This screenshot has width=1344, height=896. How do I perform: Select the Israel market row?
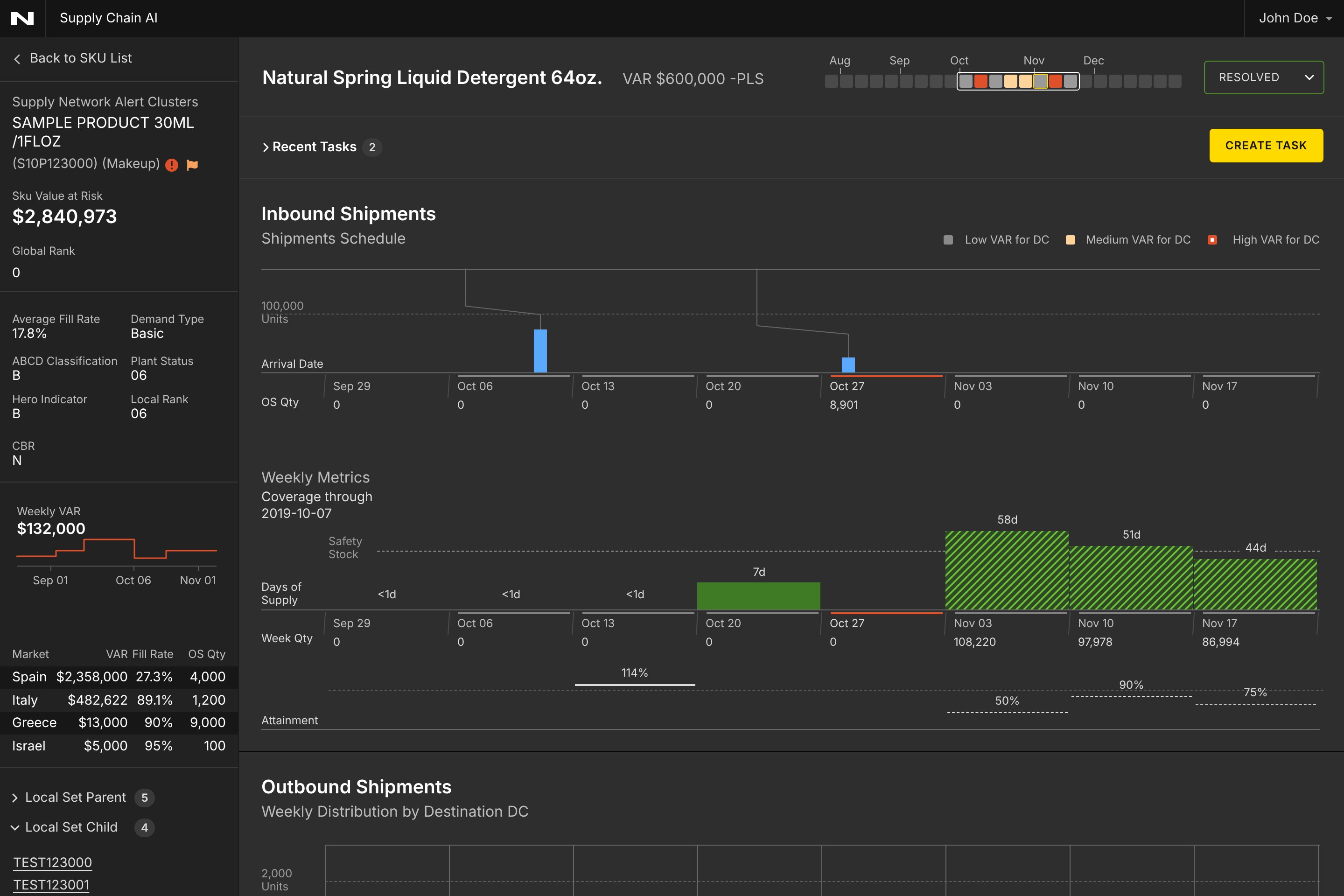pyautogui.click(x=119, y=745)
